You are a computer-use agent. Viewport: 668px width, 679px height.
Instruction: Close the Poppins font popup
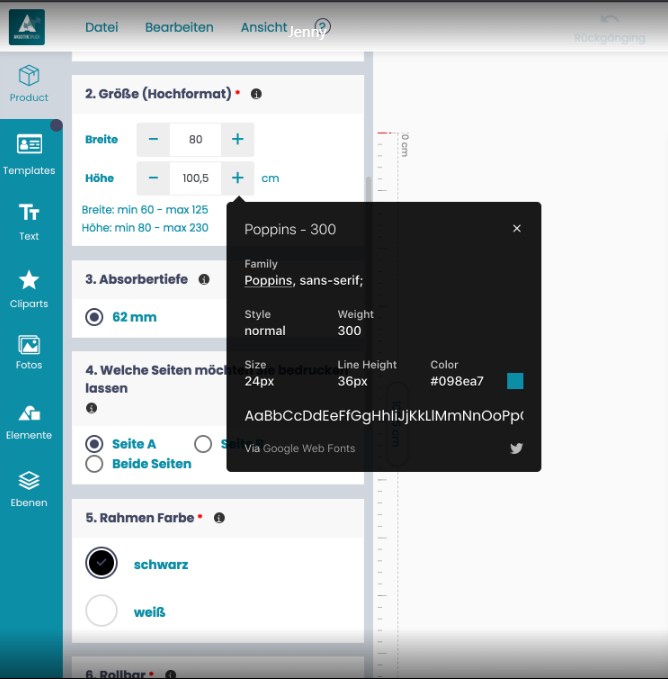tap(517, 228)
